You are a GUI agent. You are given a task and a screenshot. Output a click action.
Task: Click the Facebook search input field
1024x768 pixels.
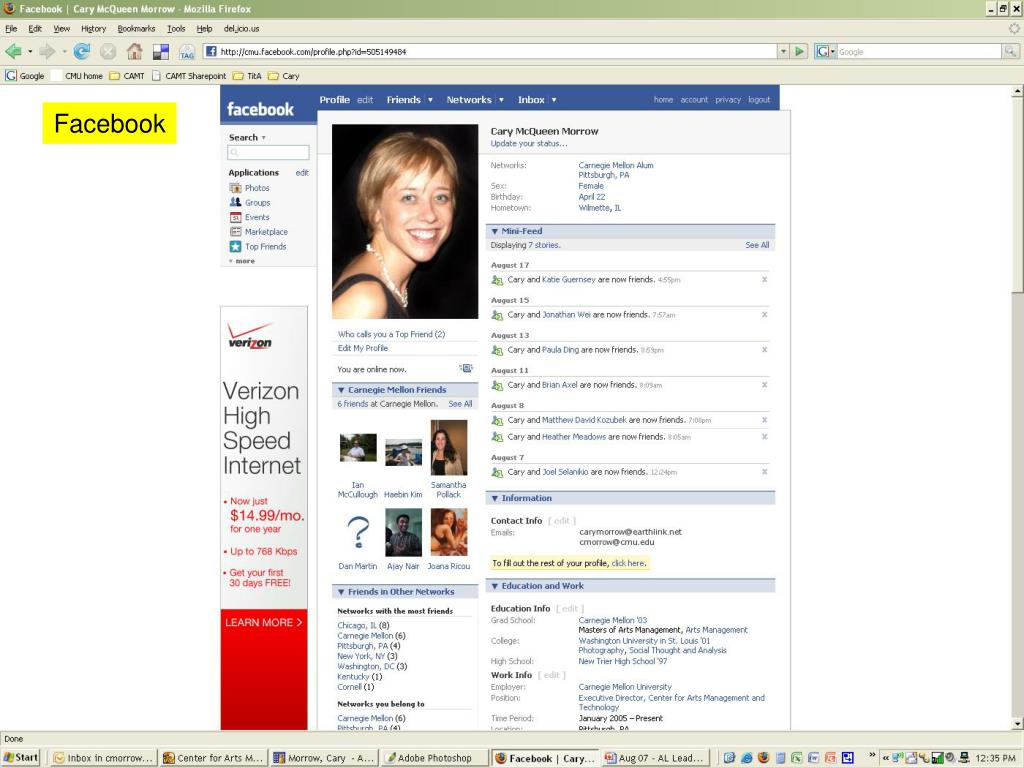[x=268, y=152]
